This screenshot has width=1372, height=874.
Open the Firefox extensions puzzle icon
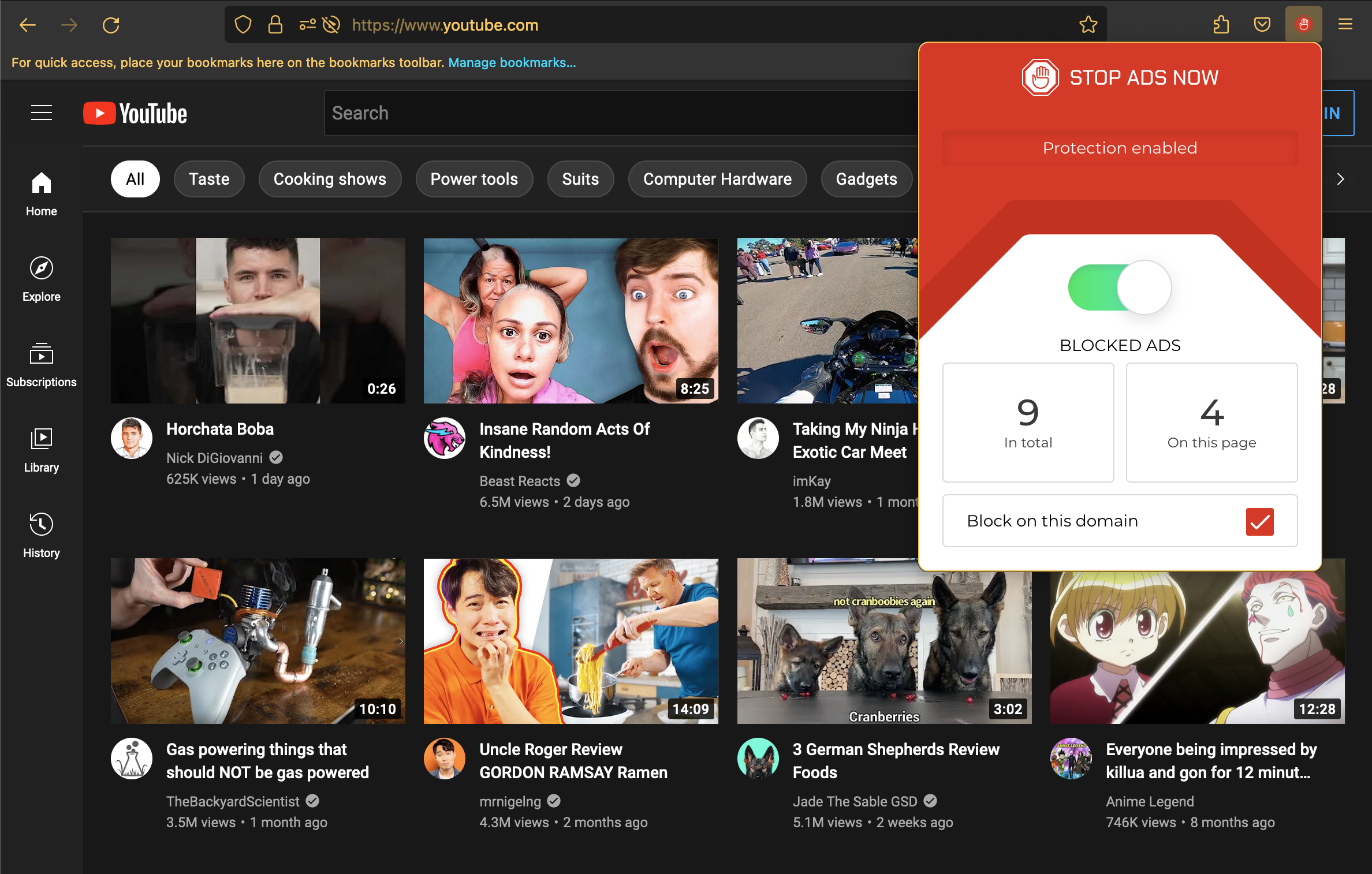[x=1221, y=25]
